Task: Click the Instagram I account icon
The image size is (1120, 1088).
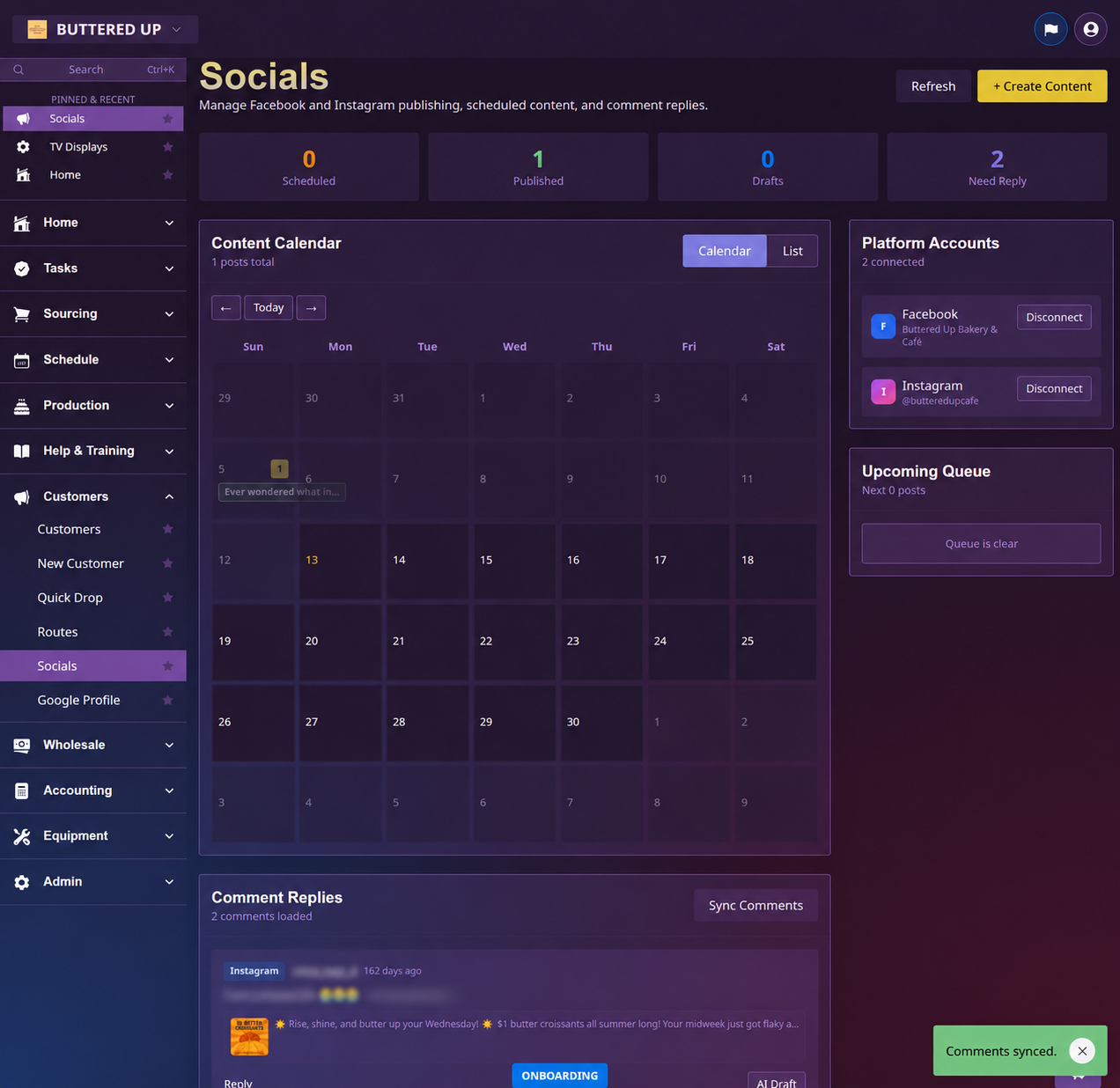Action: (883, 392)
